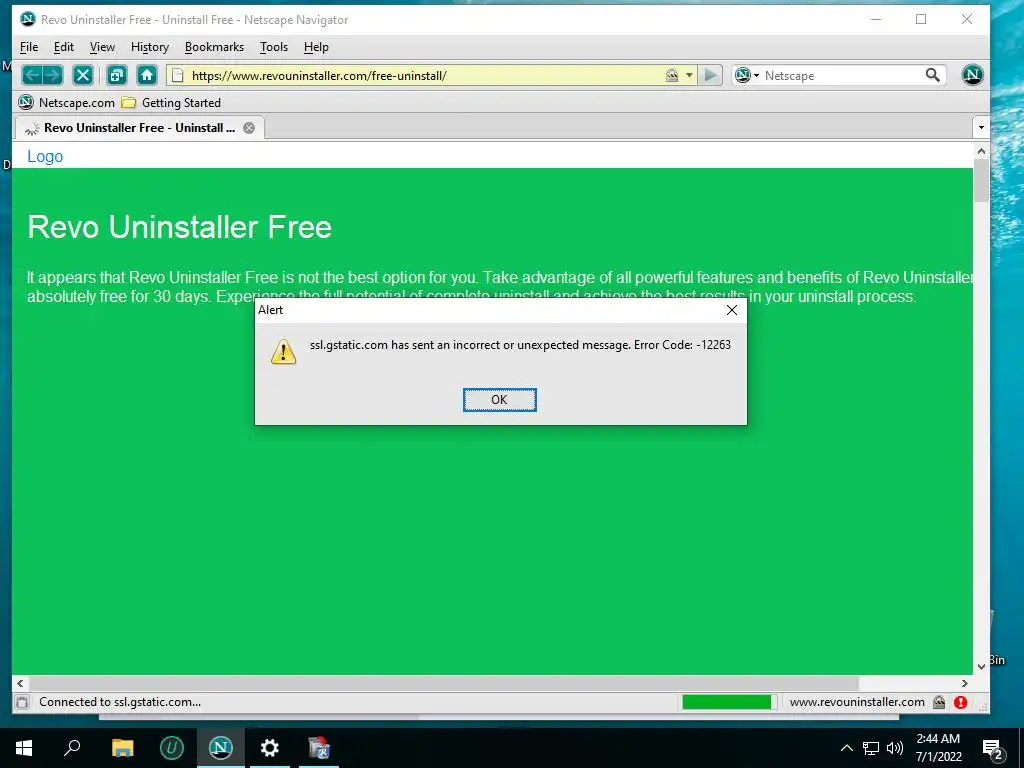The image size is (1024, 768).
Task: Click the status bar left corner icon
Action: pyautogui.click(x=22, y=703)
